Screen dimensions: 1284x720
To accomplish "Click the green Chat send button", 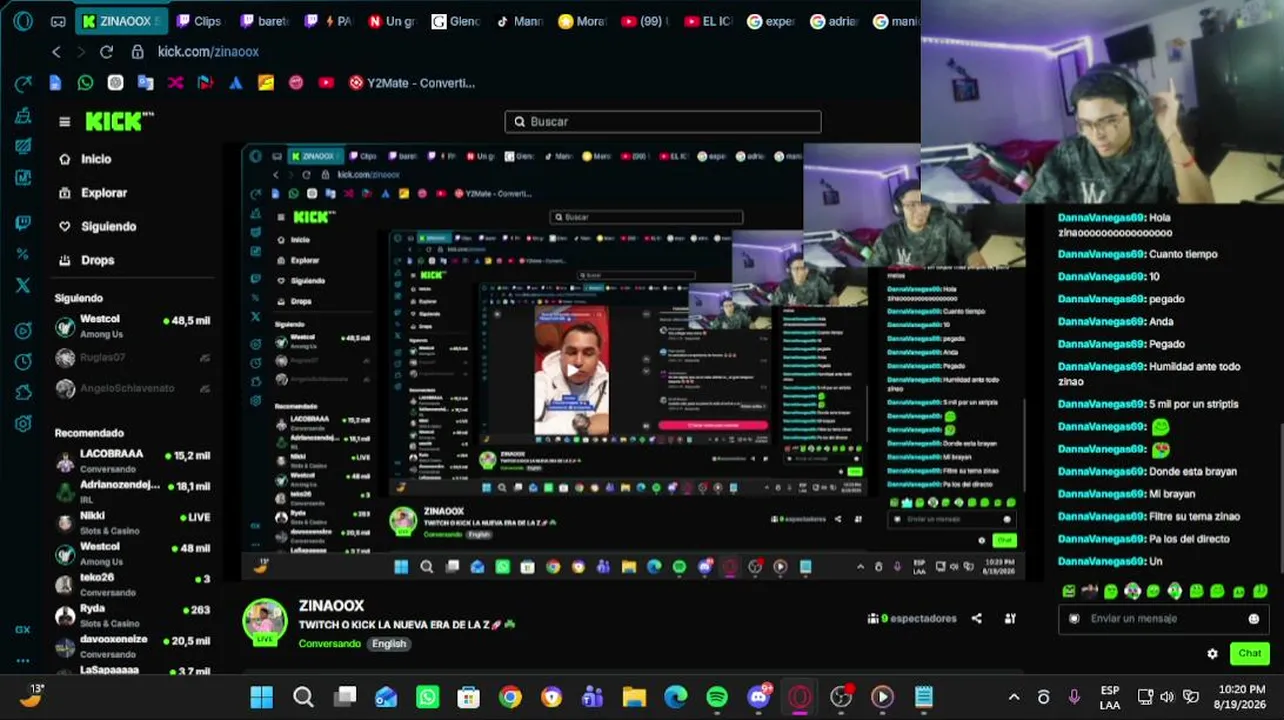I will (x=1250, y=654).
